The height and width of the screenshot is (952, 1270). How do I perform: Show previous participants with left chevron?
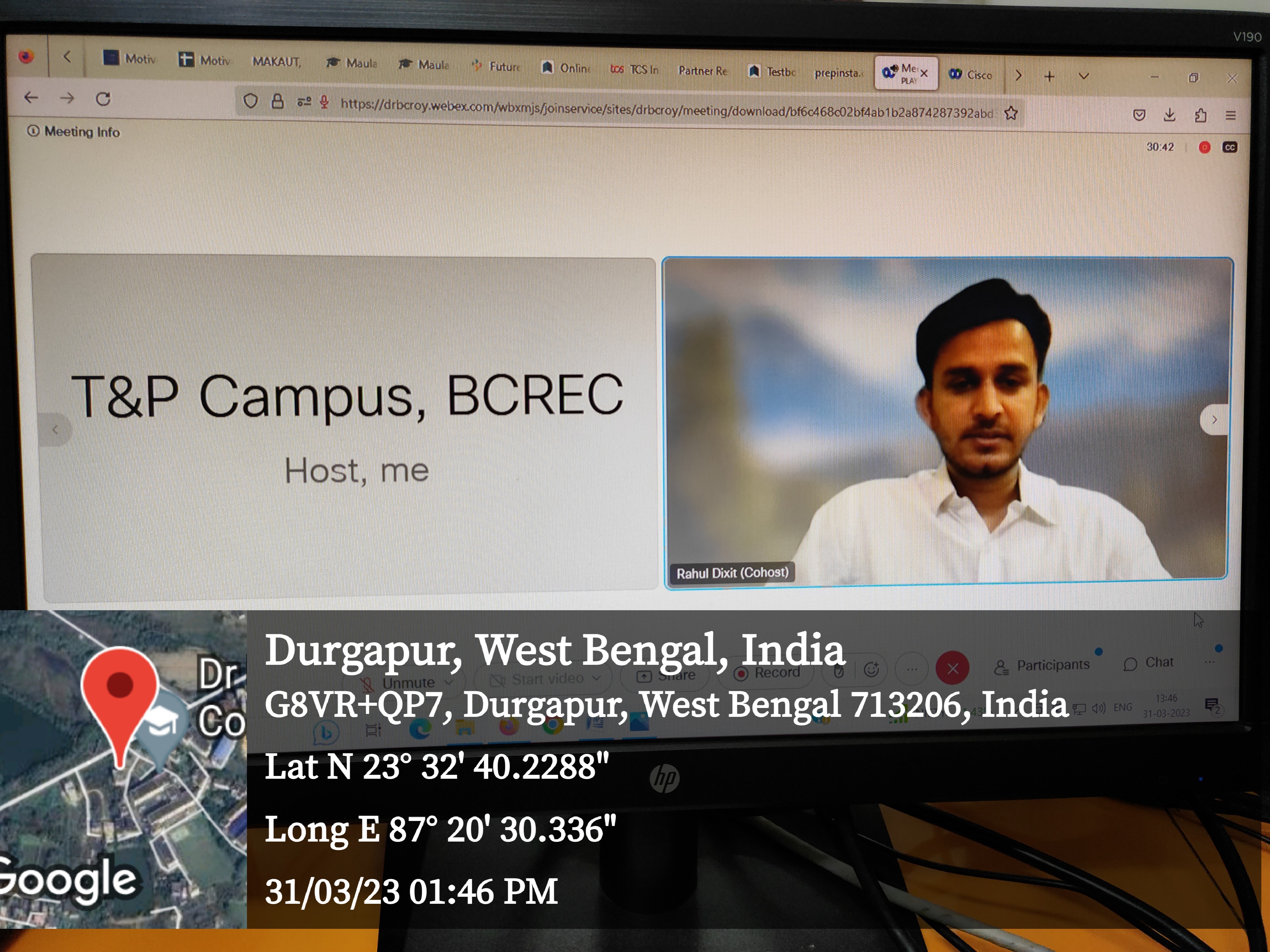click(x=55, y=429)
